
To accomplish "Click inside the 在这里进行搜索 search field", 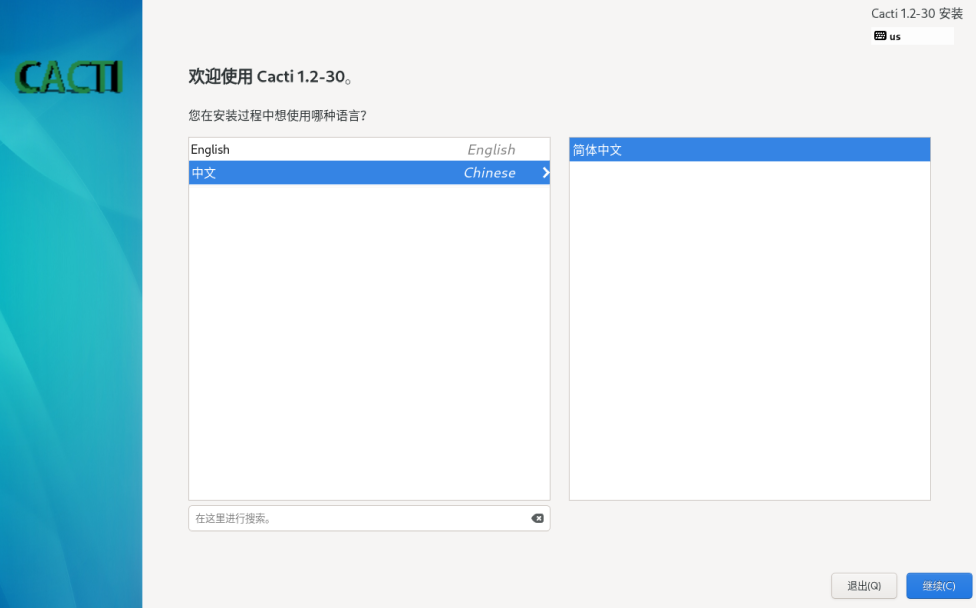I will [x=350, y=518].
